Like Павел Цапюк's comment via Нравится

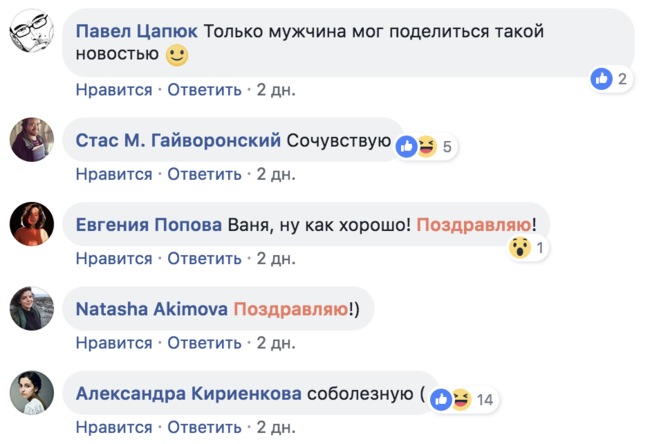tap(113, 90)
